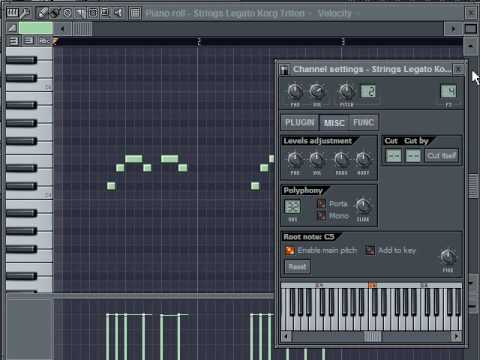Click bar 3 on the timeline ruler
The image size is (480, 360).
click(x=343, y=41)
